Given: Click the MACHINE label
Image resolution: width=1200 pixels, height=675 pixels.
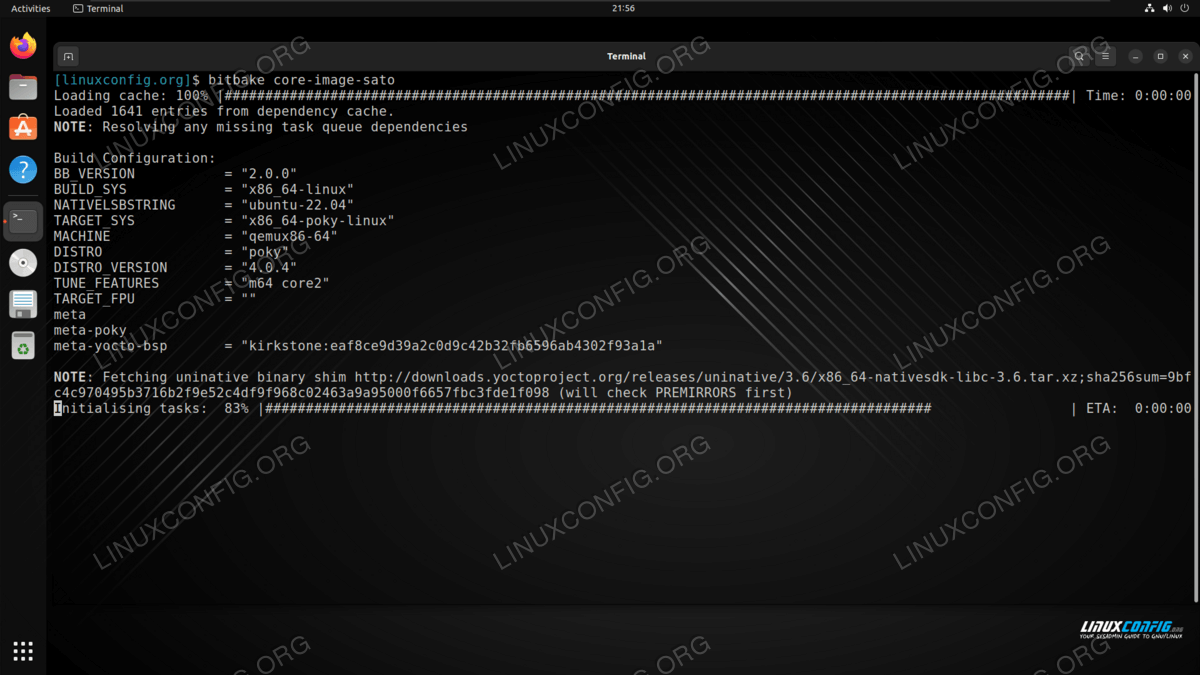Looking at the screenshot, I should click(x=82, y=236).
